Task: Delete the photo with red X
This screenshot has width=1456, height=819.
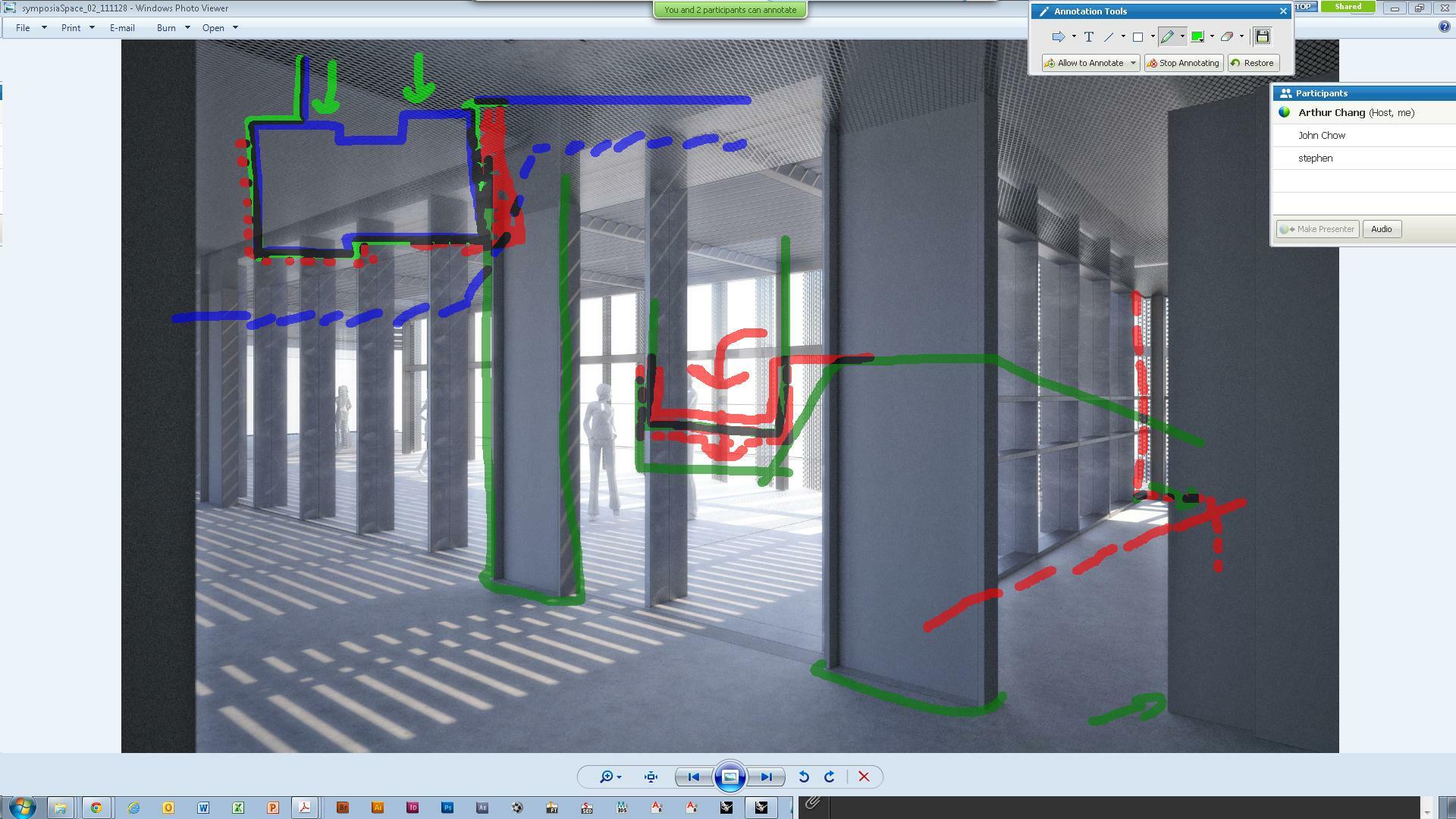Action: [864, 777]
